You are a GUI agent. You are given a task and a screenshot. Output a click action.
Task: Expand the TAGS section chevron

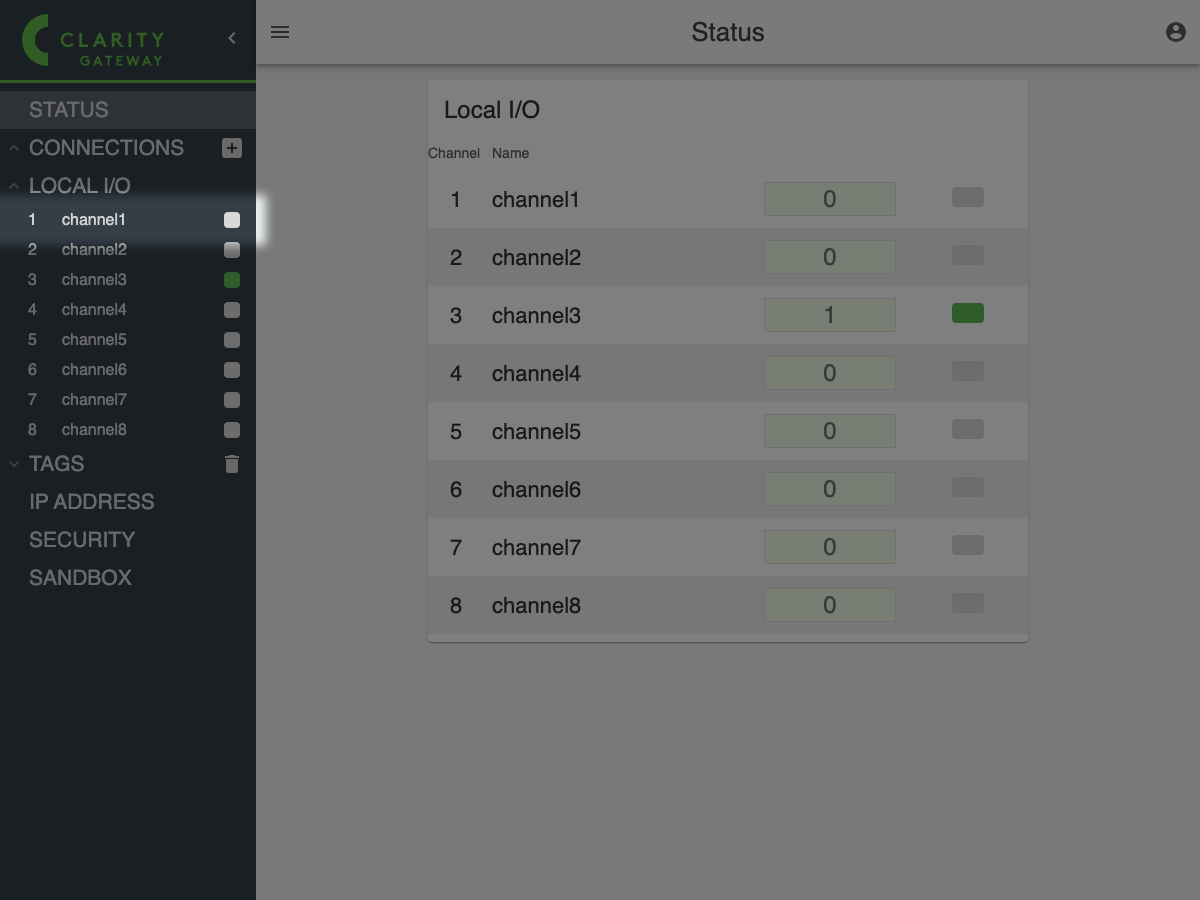click(x=14, y=464)
